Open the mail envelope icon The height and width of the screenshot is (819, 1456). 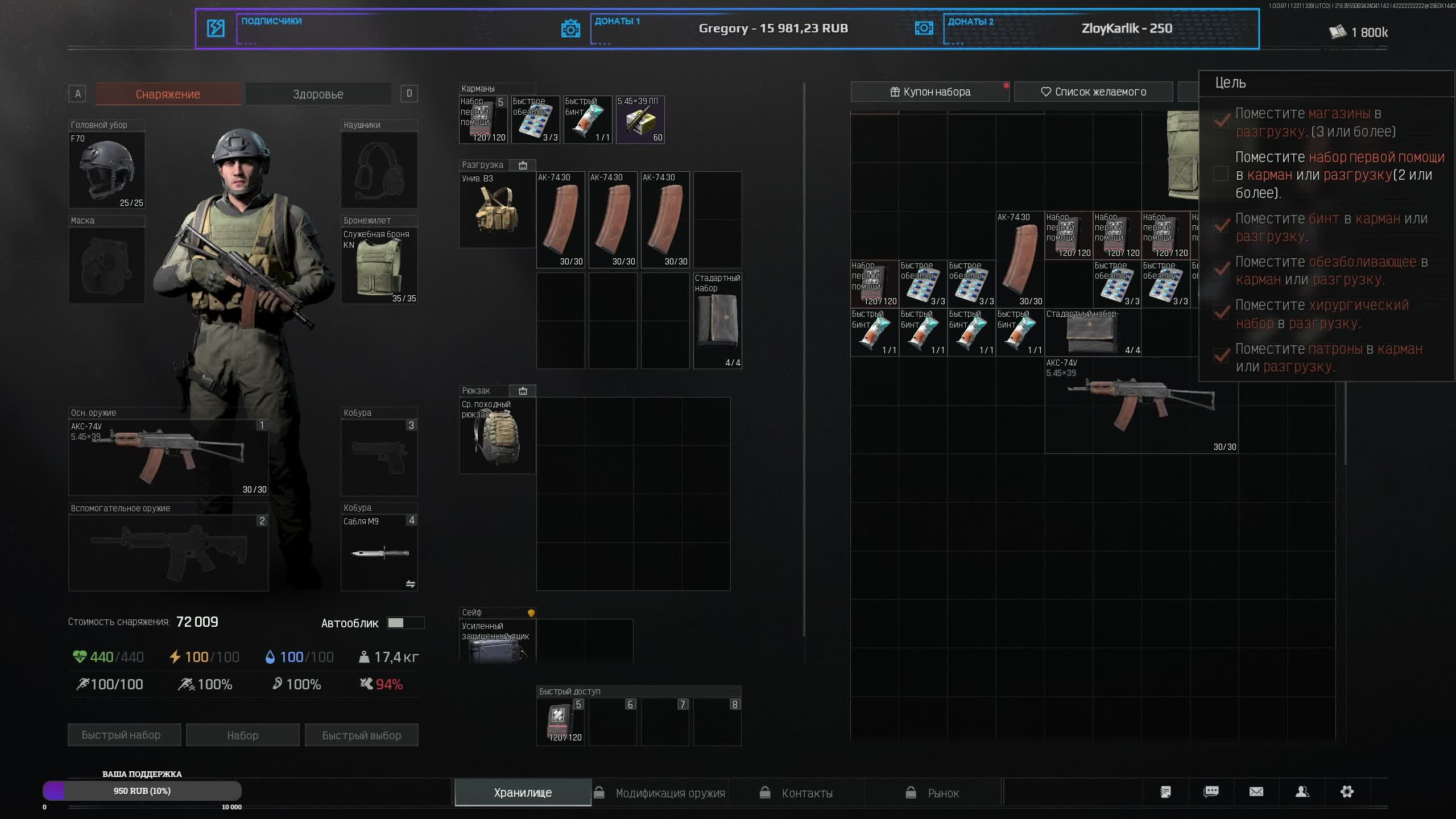1256,792
